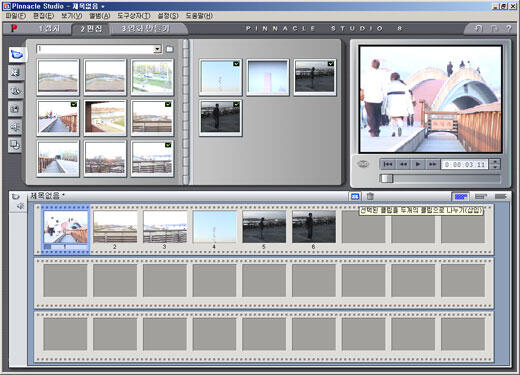Click the trash can delete clip icon
The height and width of the screenshot is (375, 520).
370,196
